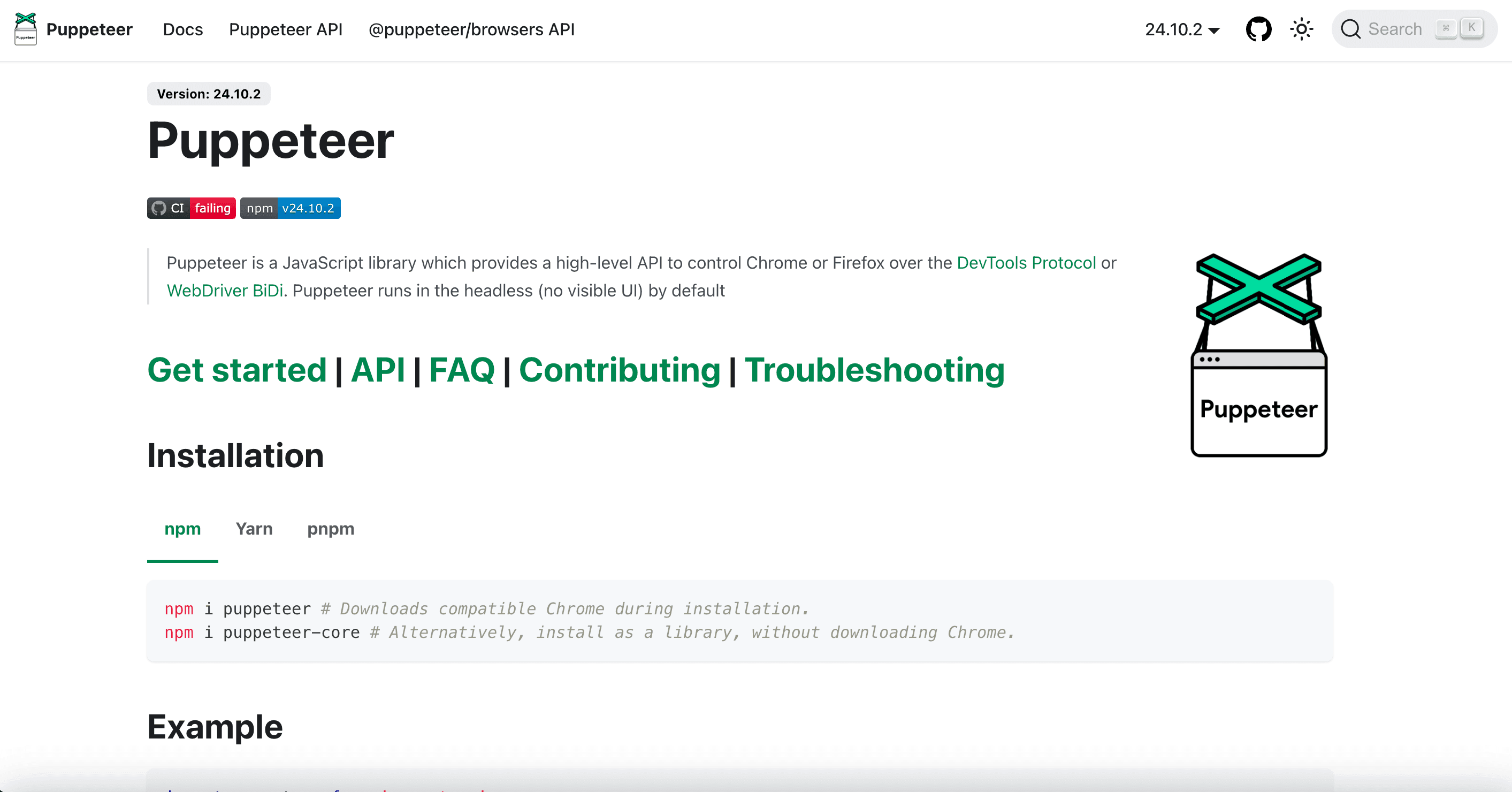
Task: Open the Troubleshooting heading link
Action: coord(875,370)
